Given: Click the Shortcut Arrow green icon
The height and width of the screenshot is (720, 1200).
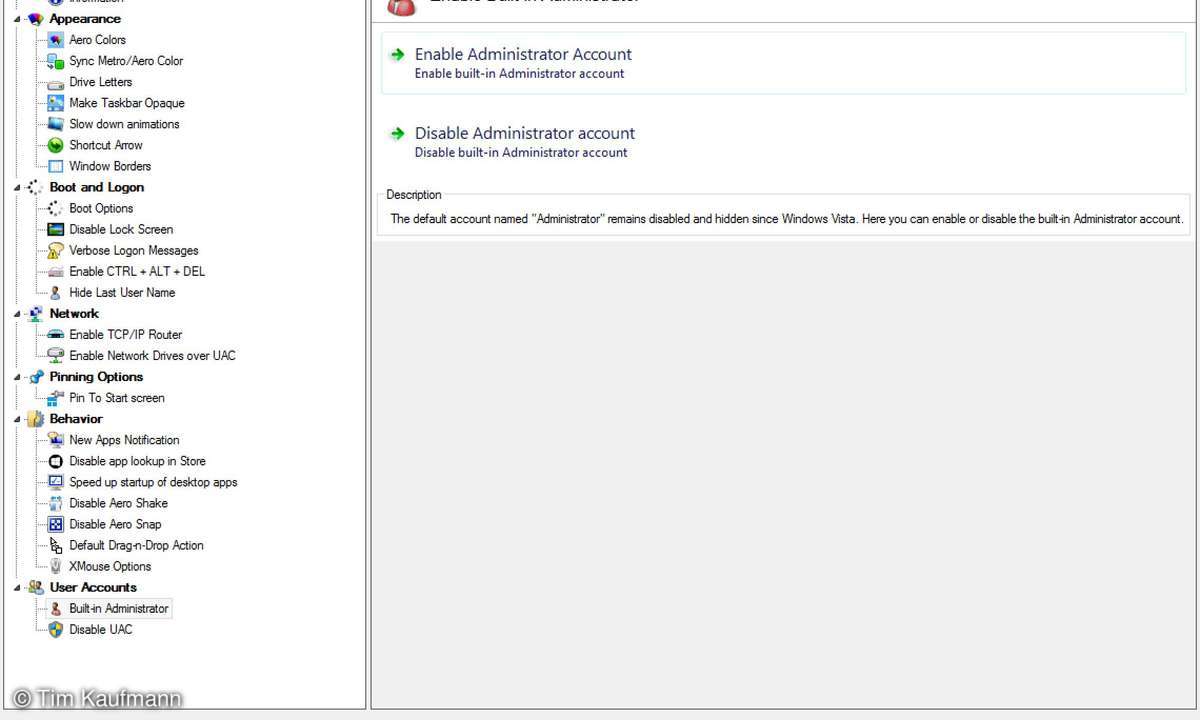Looking at the screenshot, I should pos(56,145).
